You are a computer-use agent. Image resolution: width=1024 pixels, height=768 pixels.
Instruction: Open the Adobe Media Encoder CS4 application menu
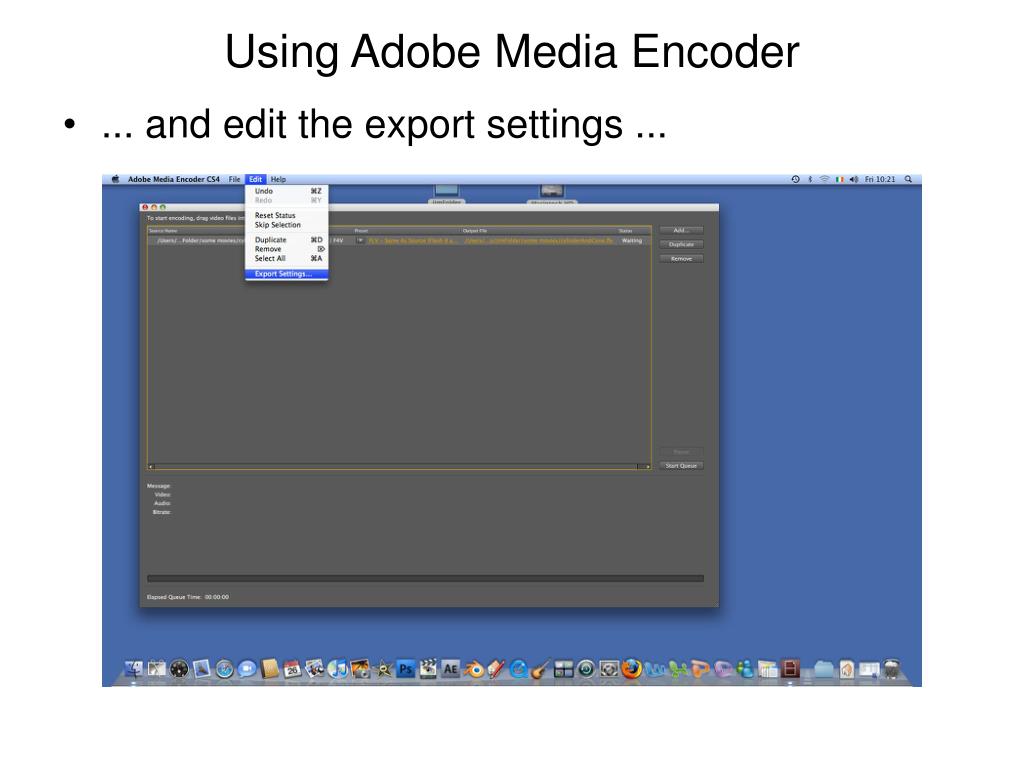(x=174, y=179)
